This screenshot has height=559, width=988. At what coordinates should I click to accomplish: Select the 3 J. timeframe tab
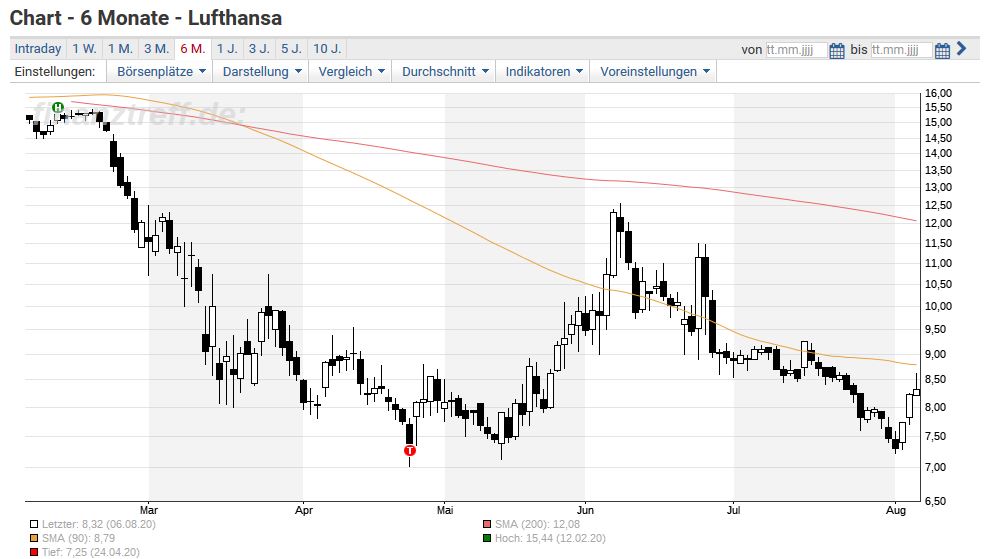tap(259, 49)
